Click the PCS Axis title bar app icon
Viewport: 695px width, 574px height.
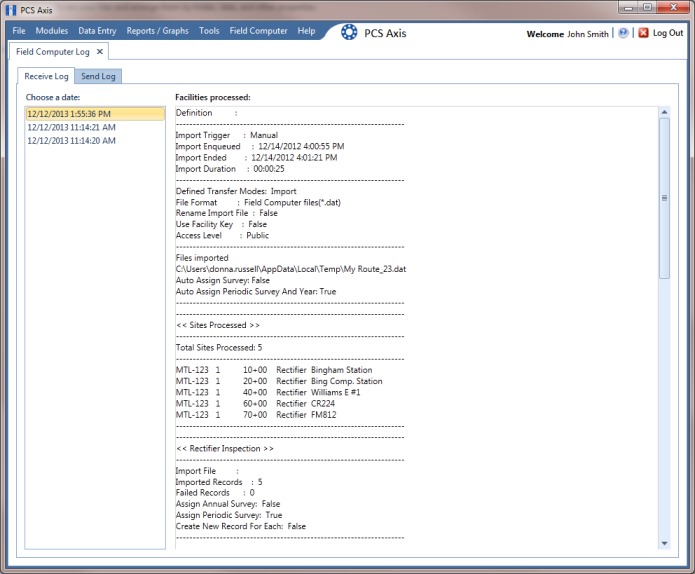[11, 10]
